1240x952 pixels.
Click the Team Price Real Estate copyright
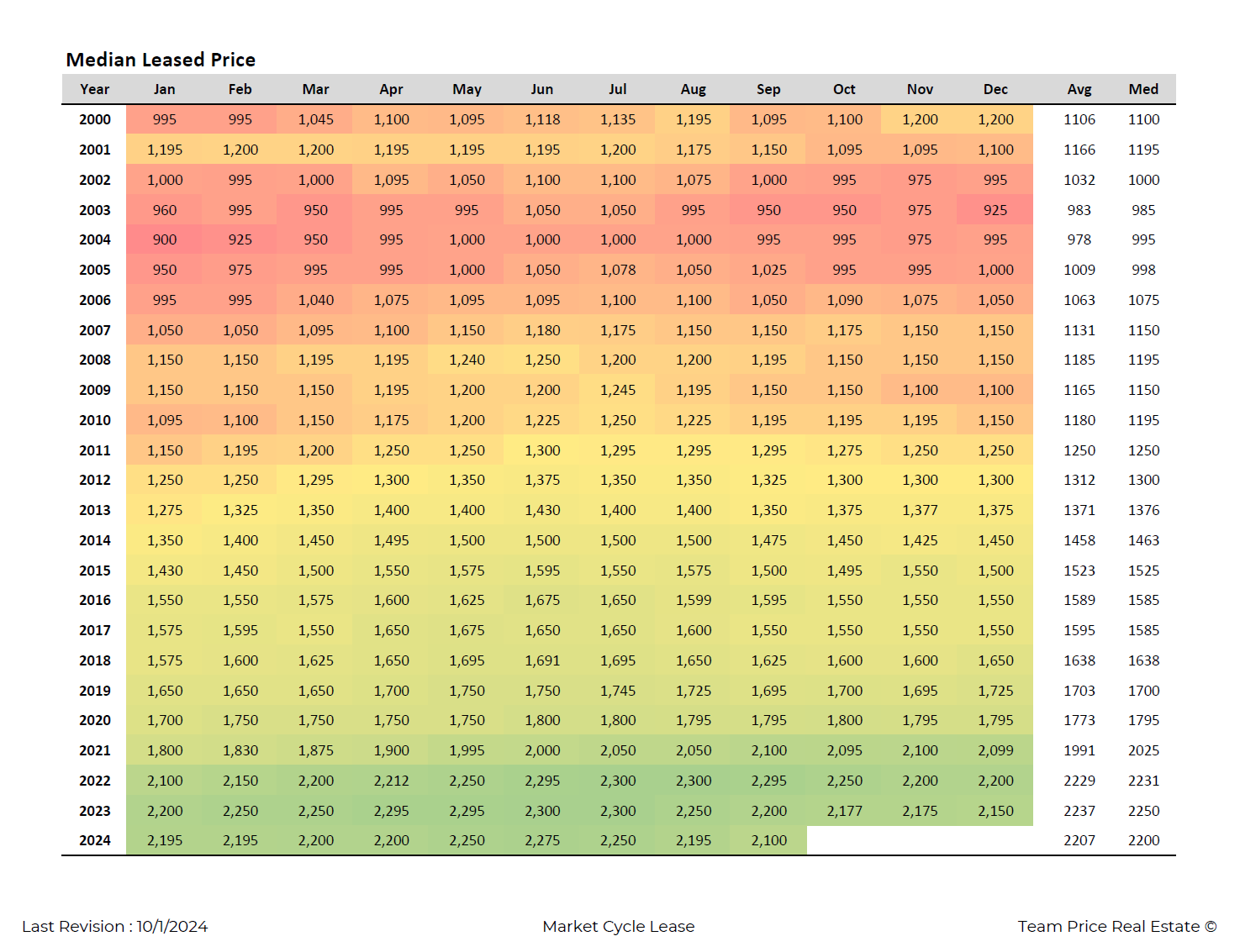(x=1116, y=926)
